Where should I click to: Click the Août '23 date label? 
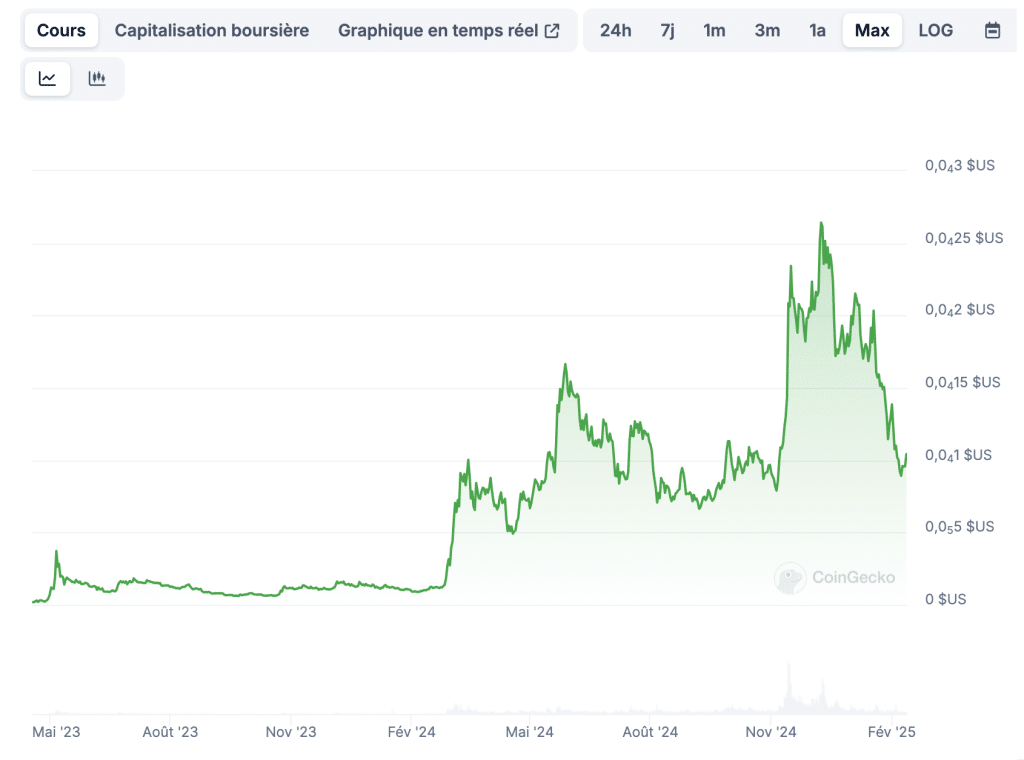(170, 732)
